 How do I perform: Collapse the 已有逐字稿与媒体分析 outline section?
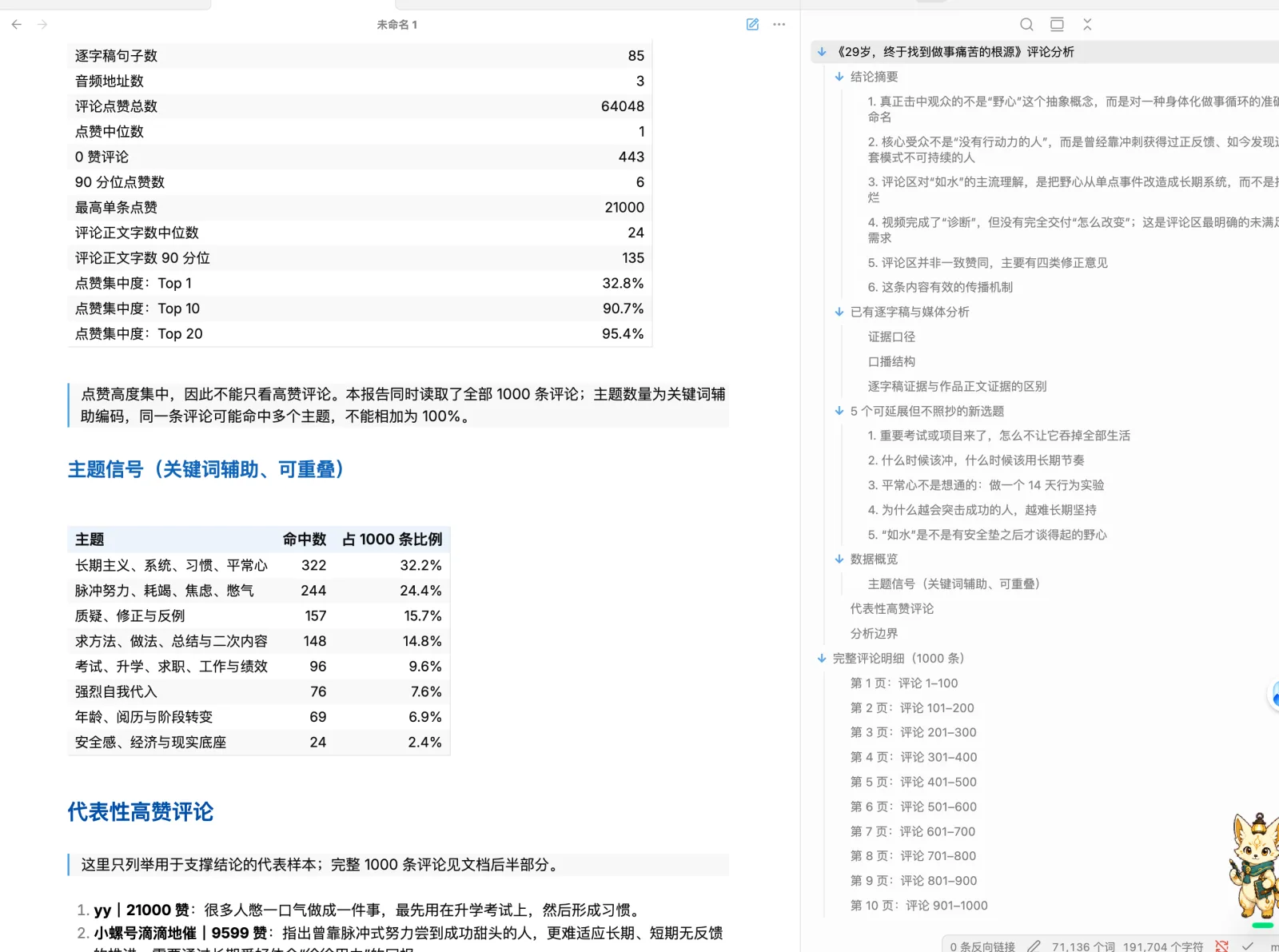(x=839, y=312)
